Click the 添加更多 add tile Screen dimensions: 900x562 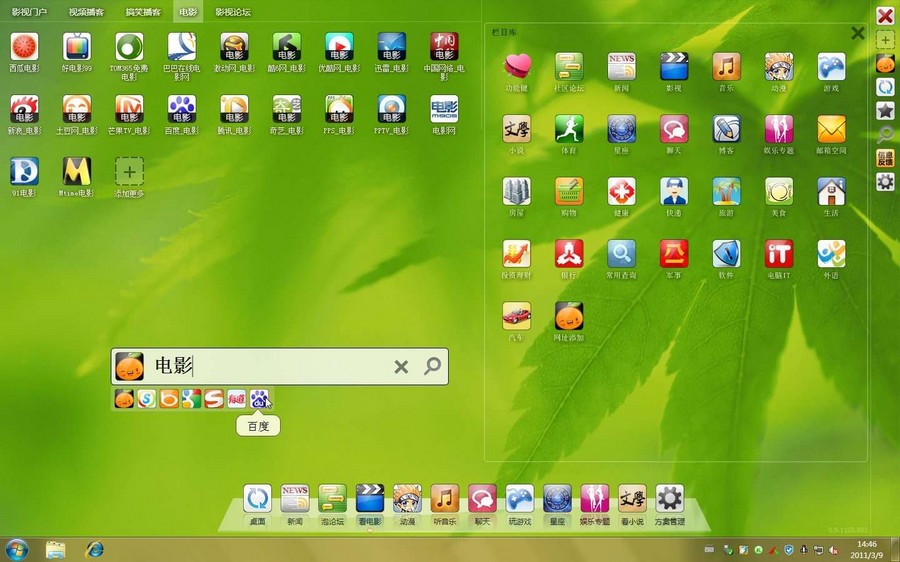[x=129, y=171]
